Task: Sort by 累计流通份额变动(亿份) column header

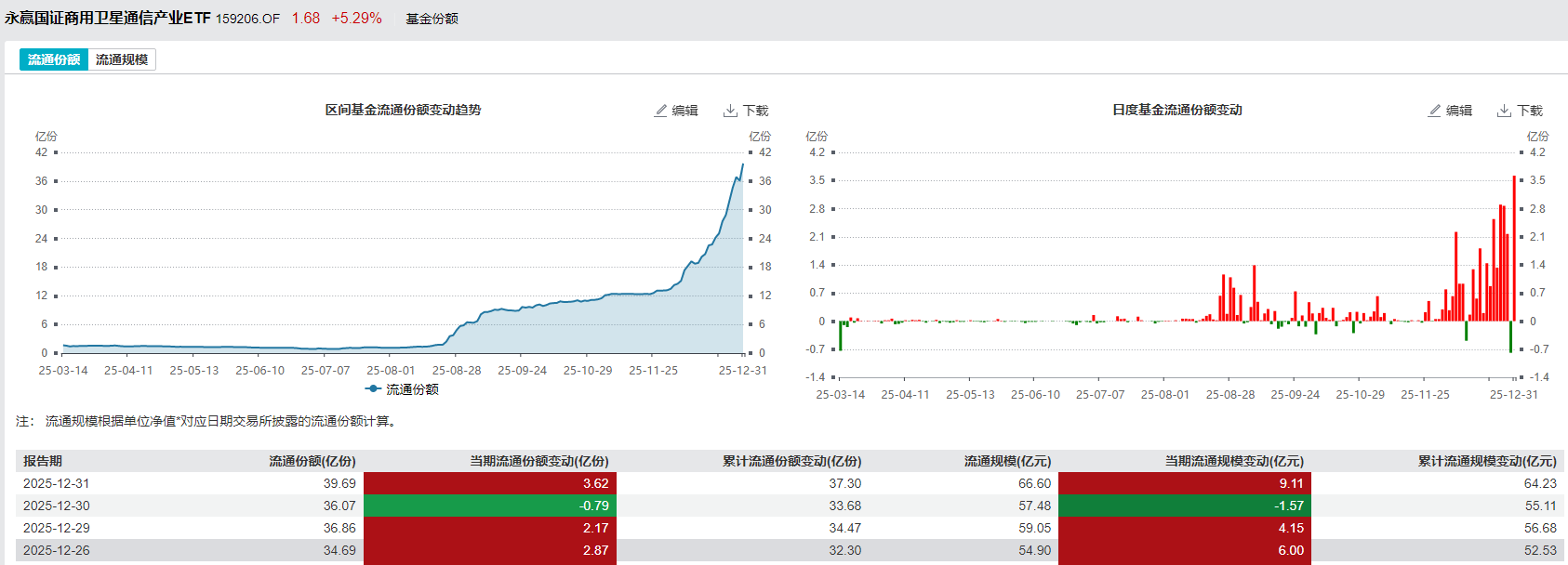Action: tap(792, 461)
